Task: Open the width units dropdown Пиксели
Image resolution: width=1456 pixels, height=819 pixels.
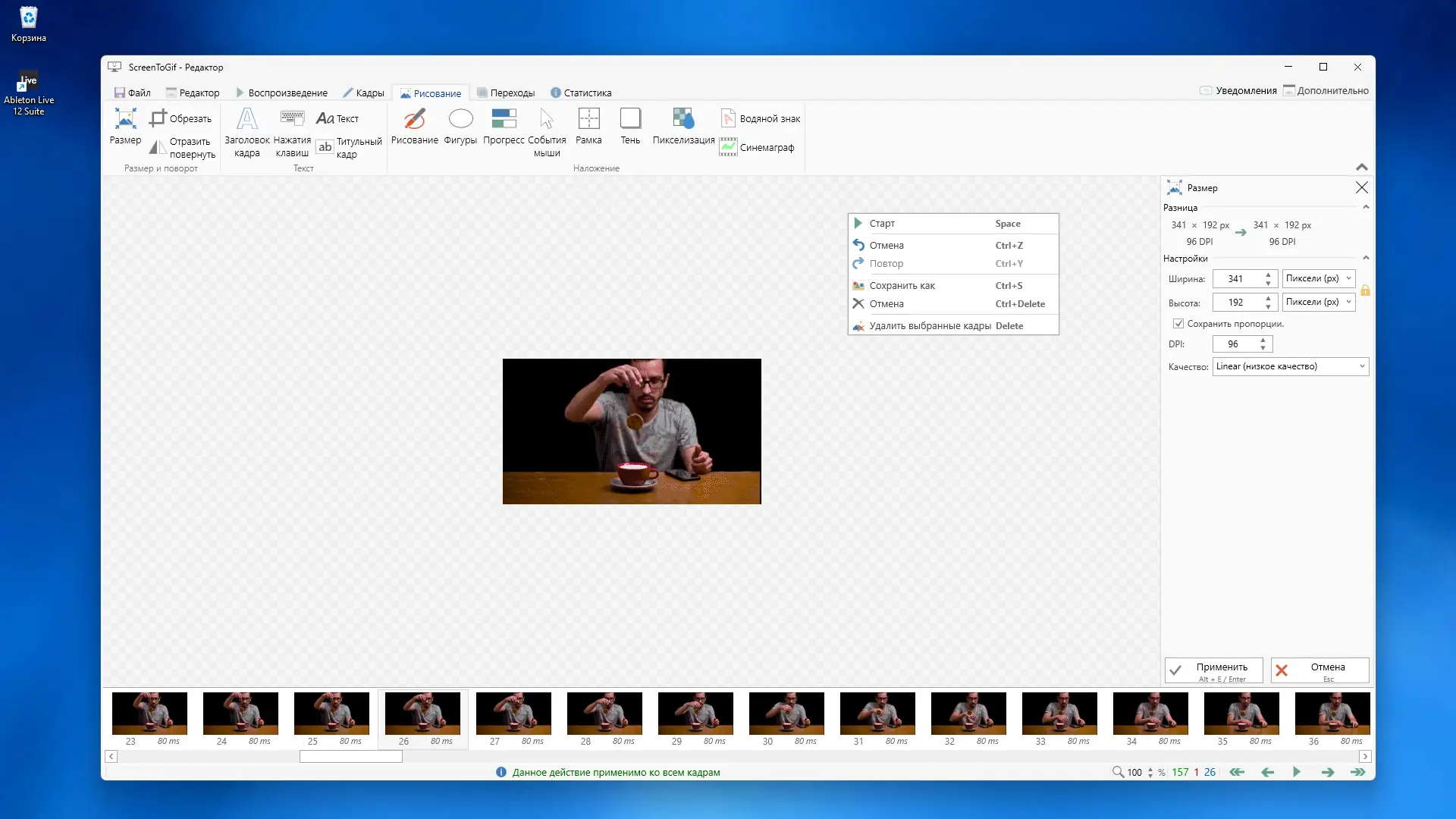Action: click(1319, 278)
